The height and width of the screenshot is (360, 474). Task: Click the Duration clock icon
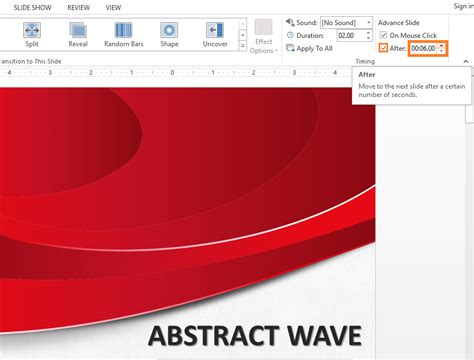point(290,35)
